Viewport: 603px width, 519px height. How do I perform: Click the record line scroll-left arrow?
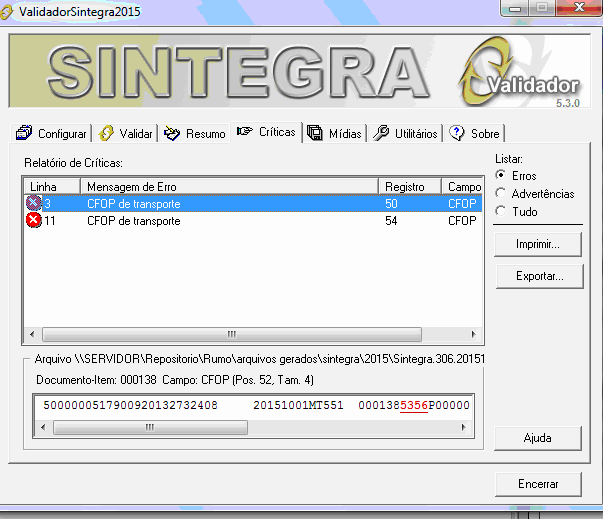pos(43,427)
